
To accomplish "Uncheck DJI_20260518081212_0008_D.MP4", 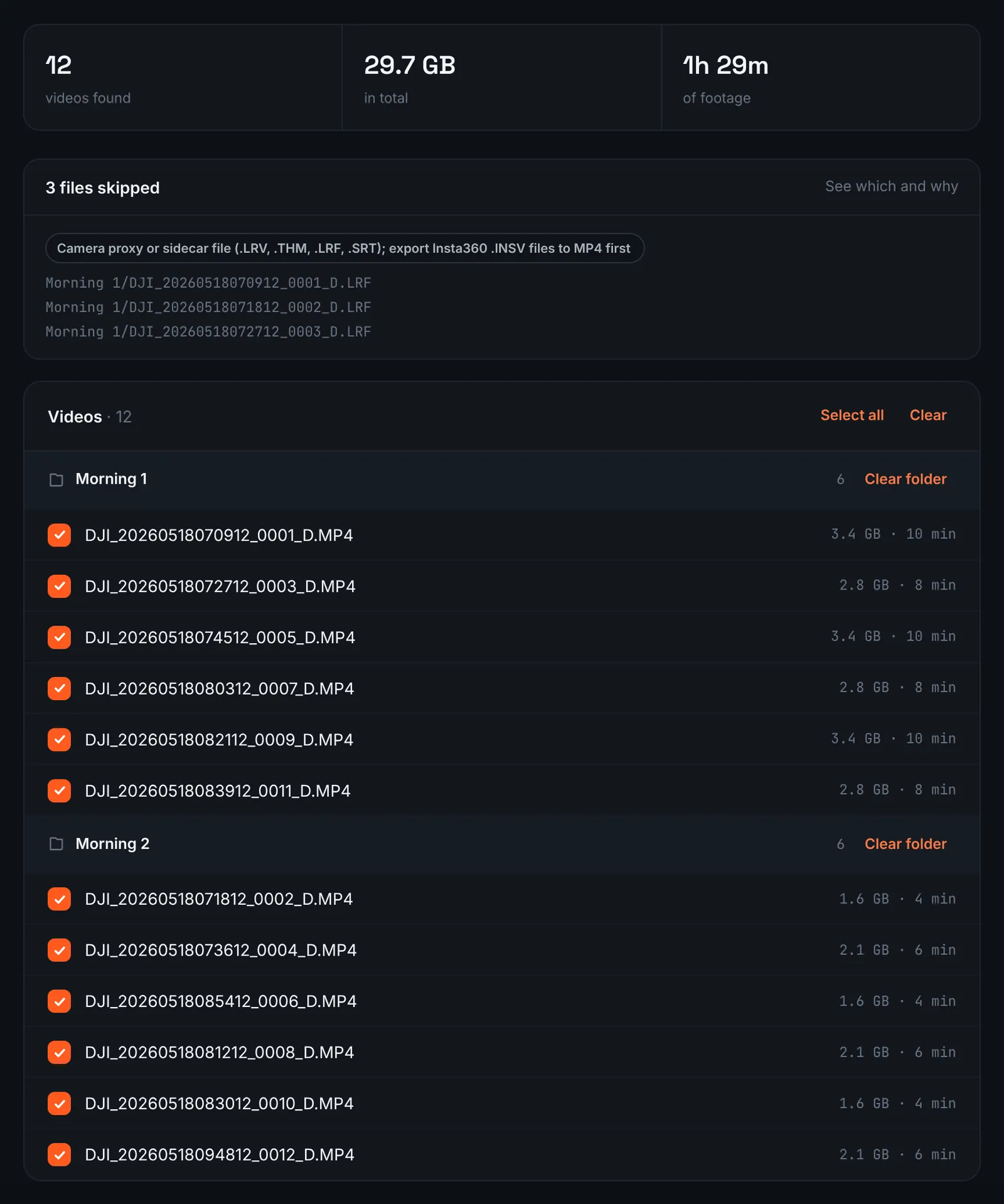I will click(x=59, y=1052).
